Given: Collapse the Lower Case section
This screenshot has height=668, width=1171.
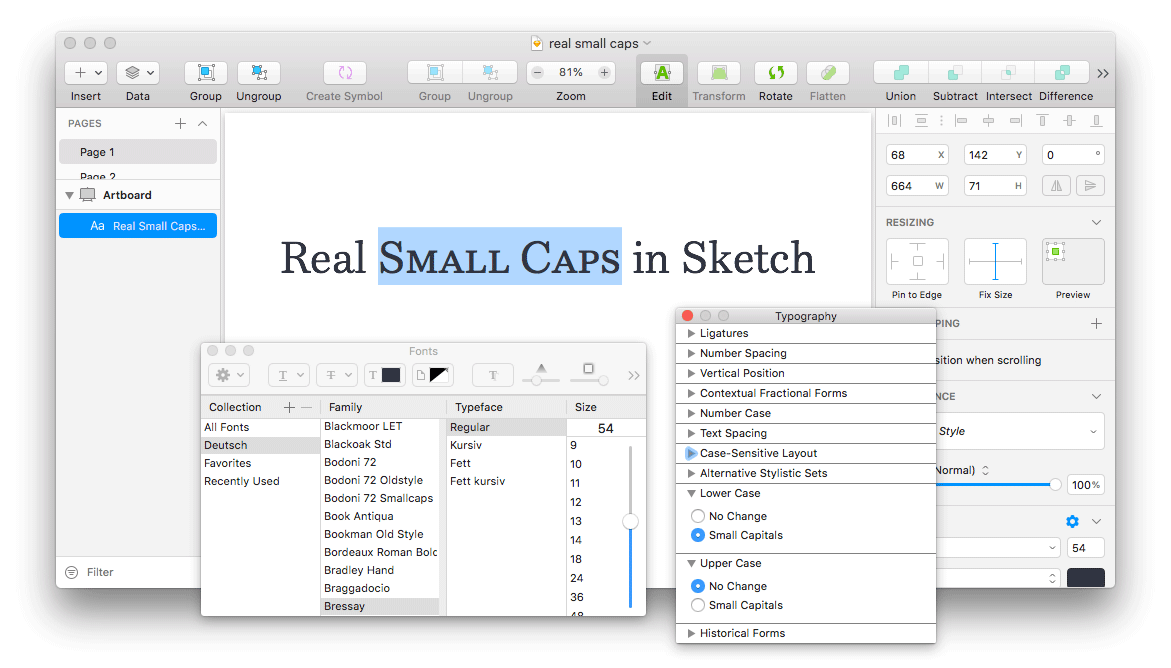Looking at the screenshot, I should [x=691, y=493].
